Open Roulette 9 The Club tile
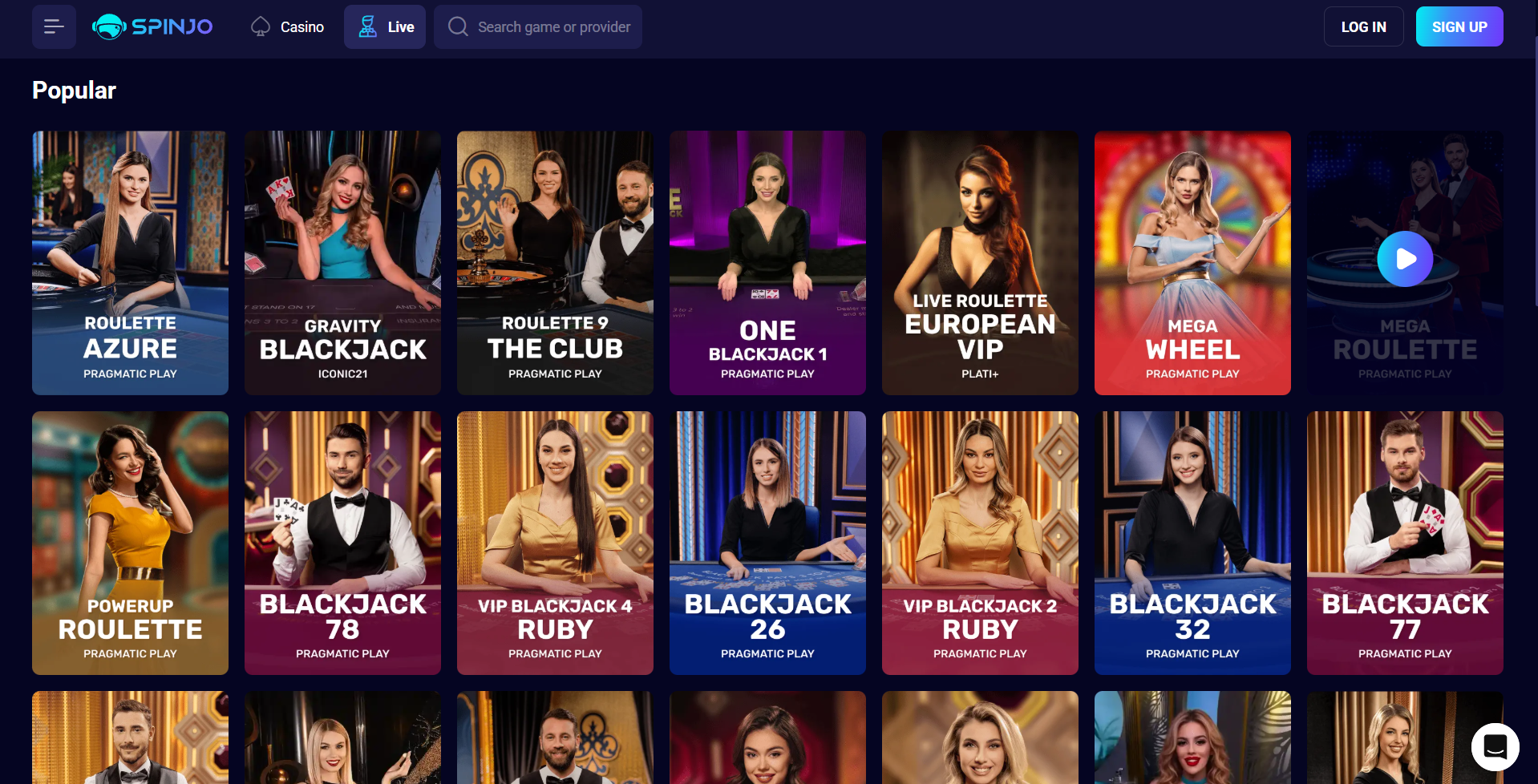The height and width of the screenshot is (784, 1538). (x=555, y=263)
